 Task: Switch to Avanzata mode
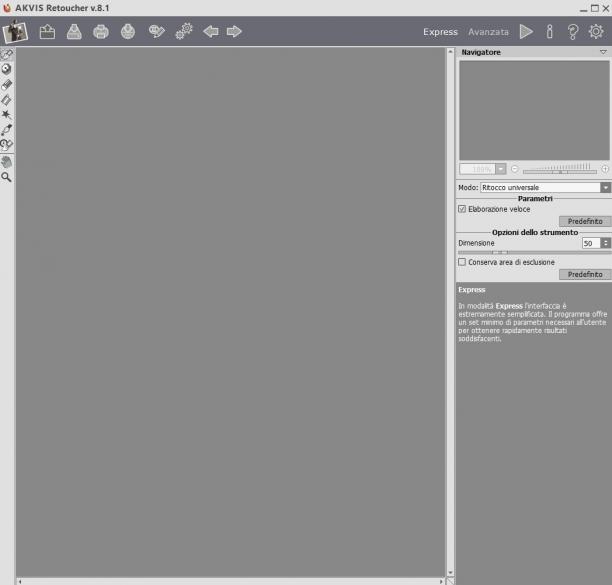pos(488,32)
